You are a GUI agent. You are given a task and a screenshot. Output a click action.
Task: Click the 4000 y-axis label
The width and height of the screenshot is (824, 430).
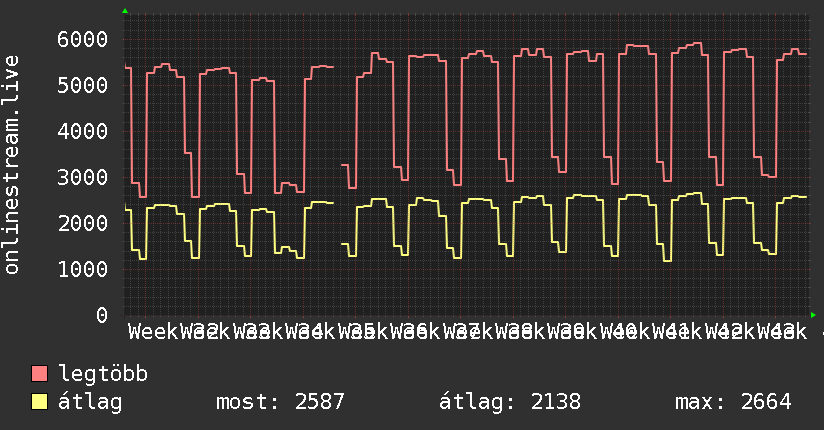pyautogui.click(x=83, y=131)
